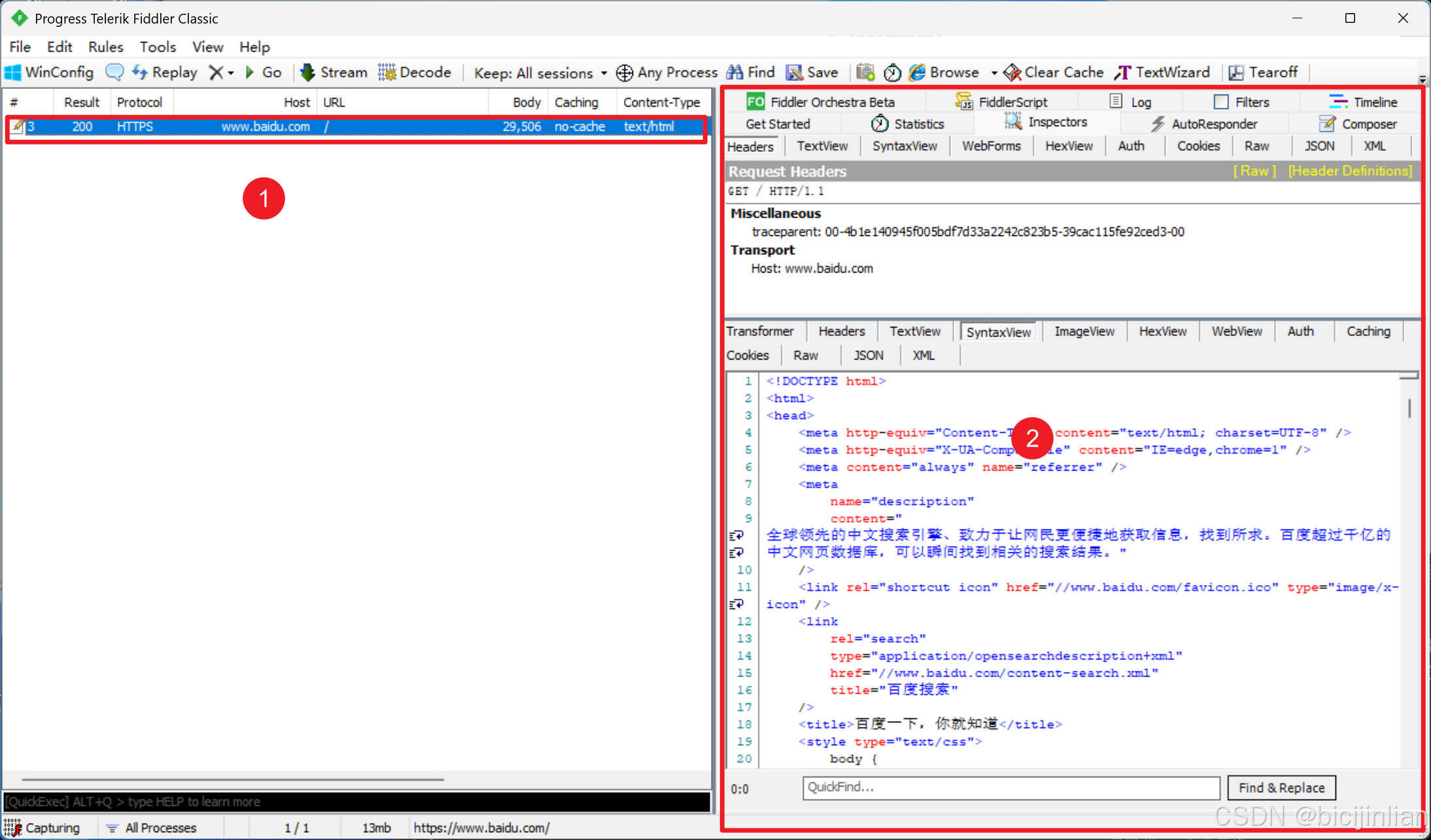The image size is (1431, 840).
Task: Open the Header Definitions link
Action: tap(1350, 171)
